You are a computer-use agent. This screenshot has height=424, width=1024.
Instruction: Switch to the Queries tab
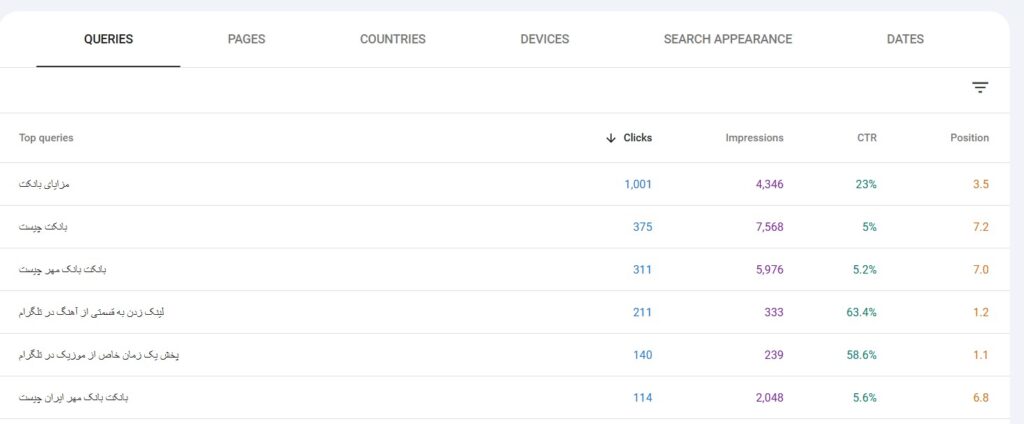click(108, 39)
